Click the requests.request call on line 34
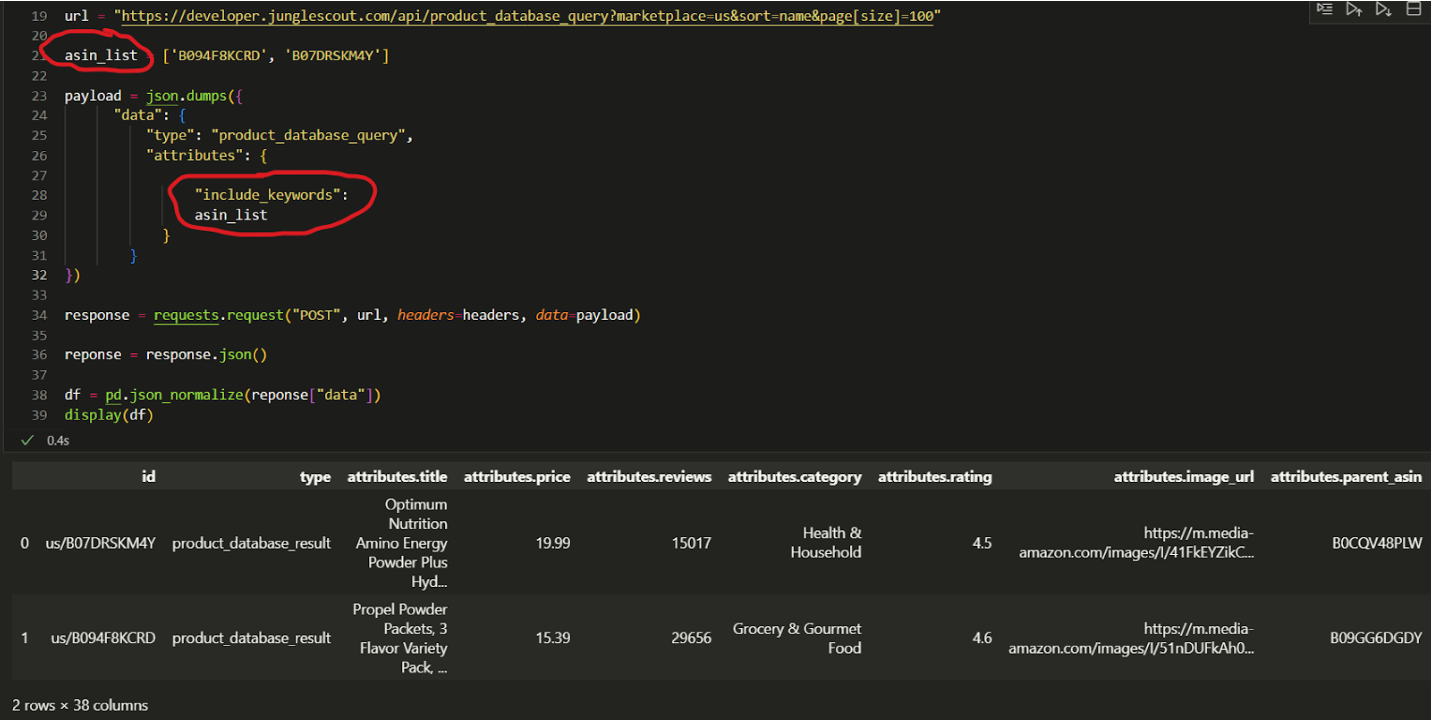 (217, 315)
